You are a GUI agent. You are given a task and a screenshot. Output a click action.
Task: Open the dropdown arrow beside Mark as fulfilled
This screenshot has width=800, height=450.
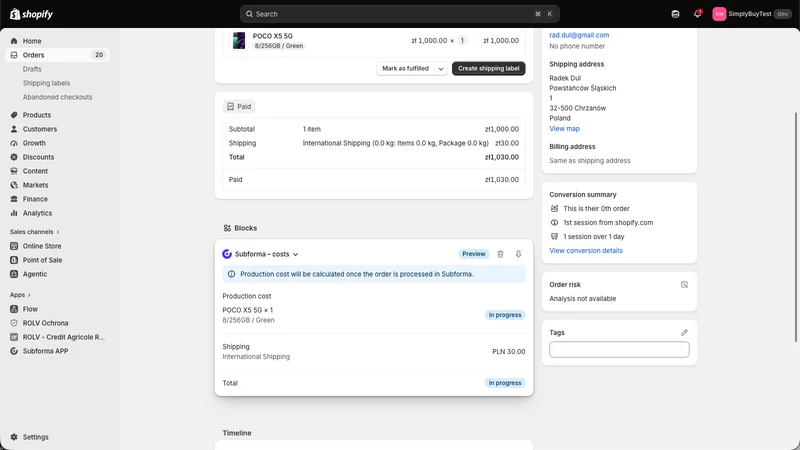[x=441, y=68]
